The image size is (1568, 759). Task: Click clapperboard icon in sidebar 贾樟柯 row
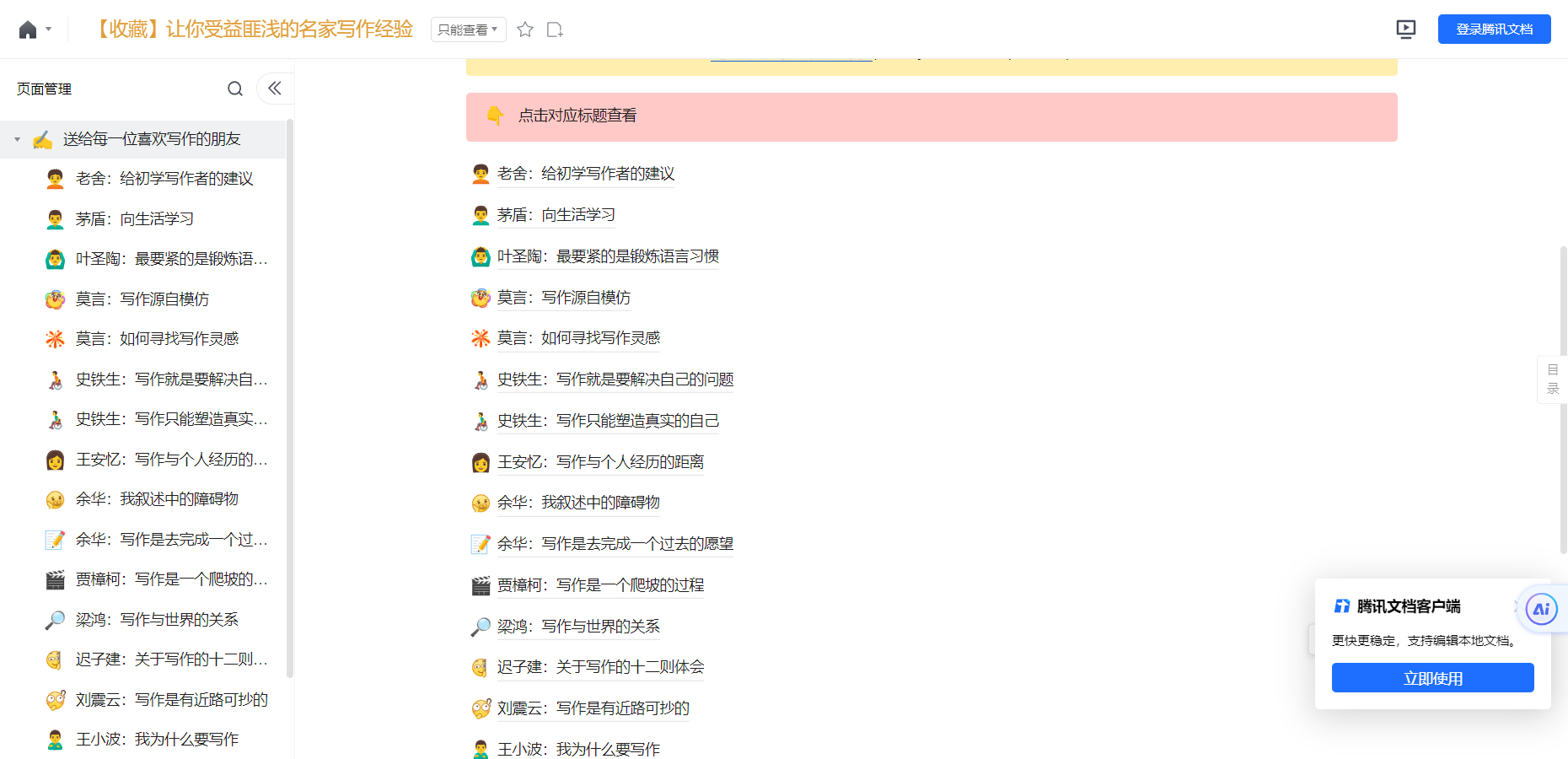click(x=55, y=580)
